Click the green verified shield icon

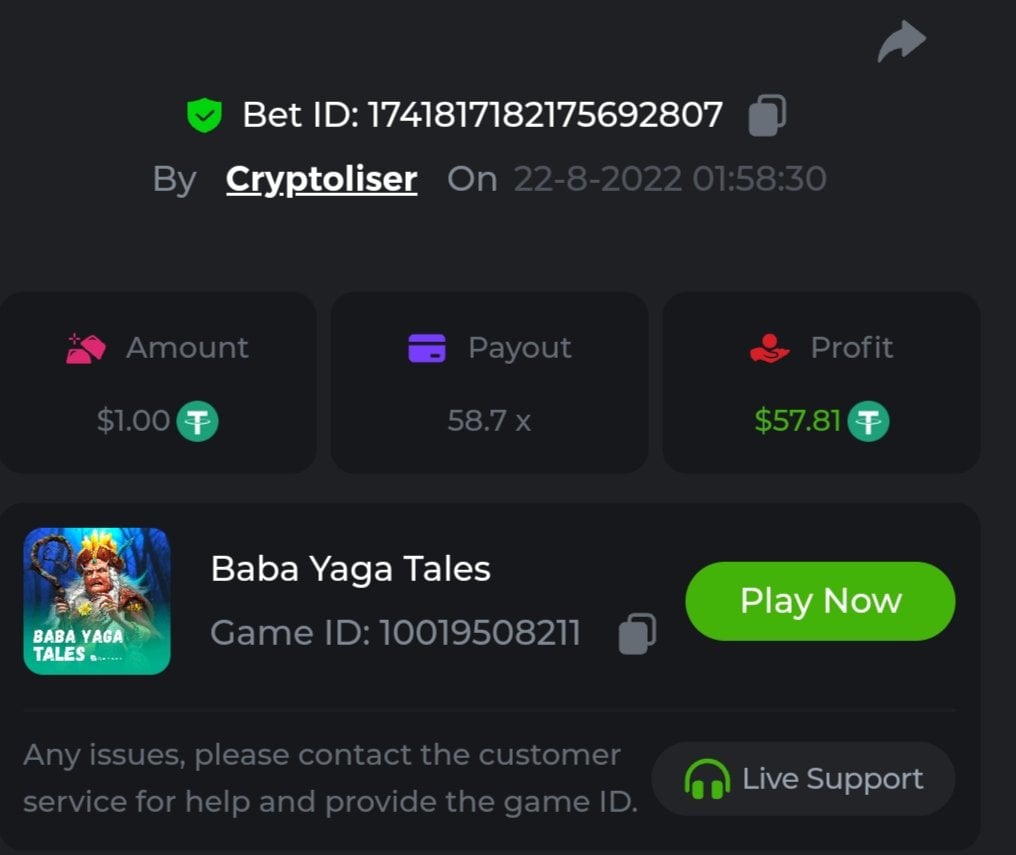204,115
